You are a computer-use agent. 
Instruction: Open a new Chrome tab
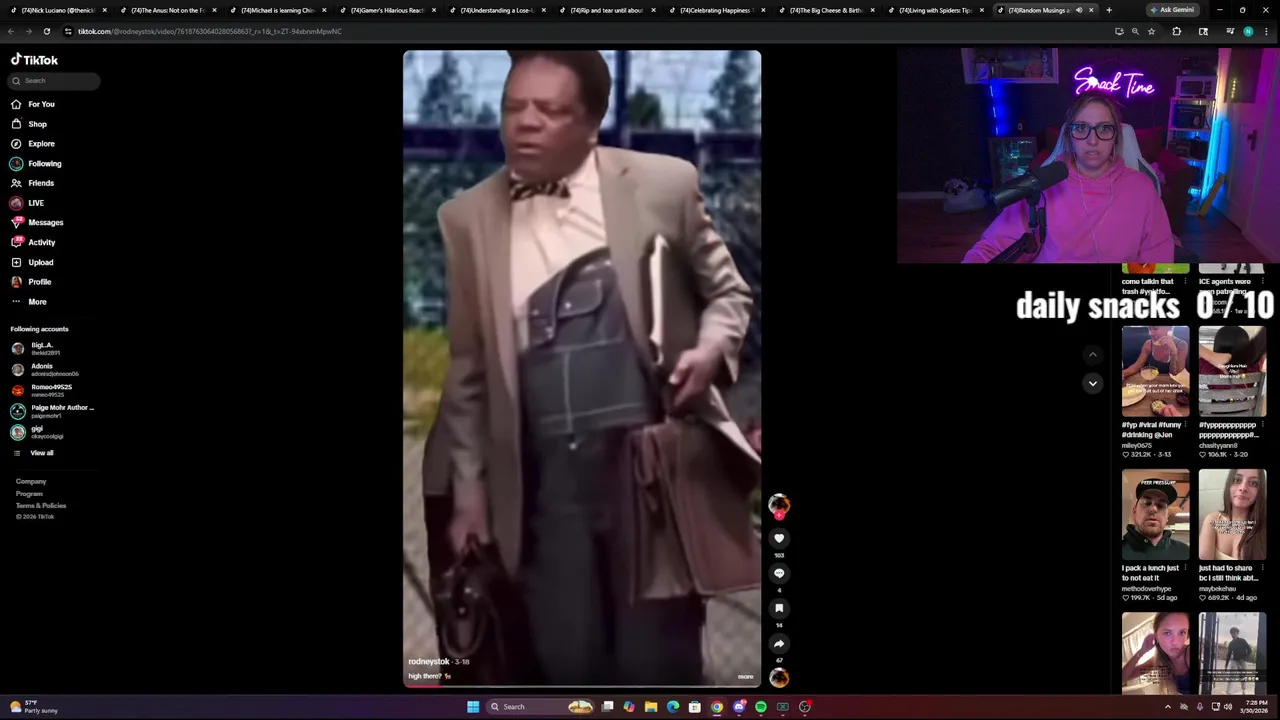tap(1109, 10)
